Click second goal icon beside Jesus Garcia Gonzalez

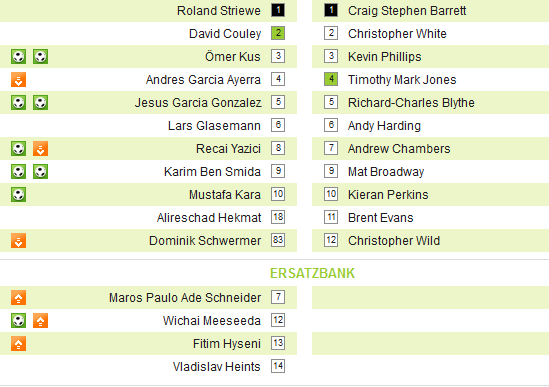[41, 103]
